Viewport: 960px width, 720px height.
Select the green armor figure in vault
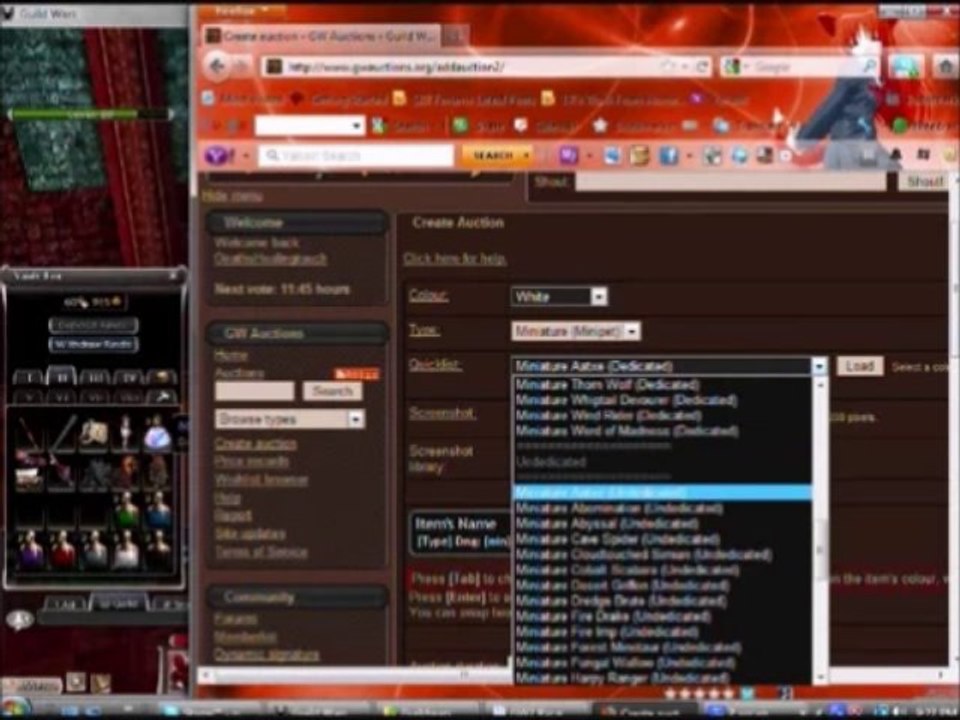pyautogui.click(x=127, y=509)
